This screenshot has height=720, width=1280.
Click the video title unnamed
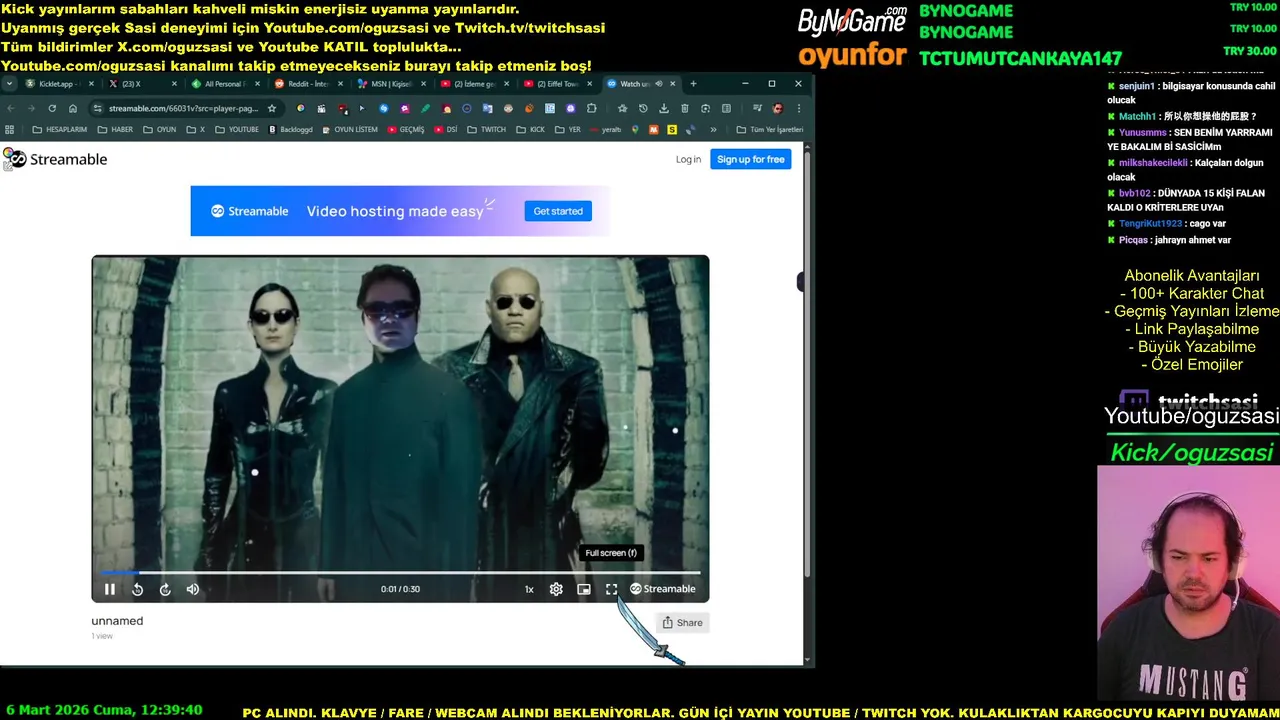(117, 621)
